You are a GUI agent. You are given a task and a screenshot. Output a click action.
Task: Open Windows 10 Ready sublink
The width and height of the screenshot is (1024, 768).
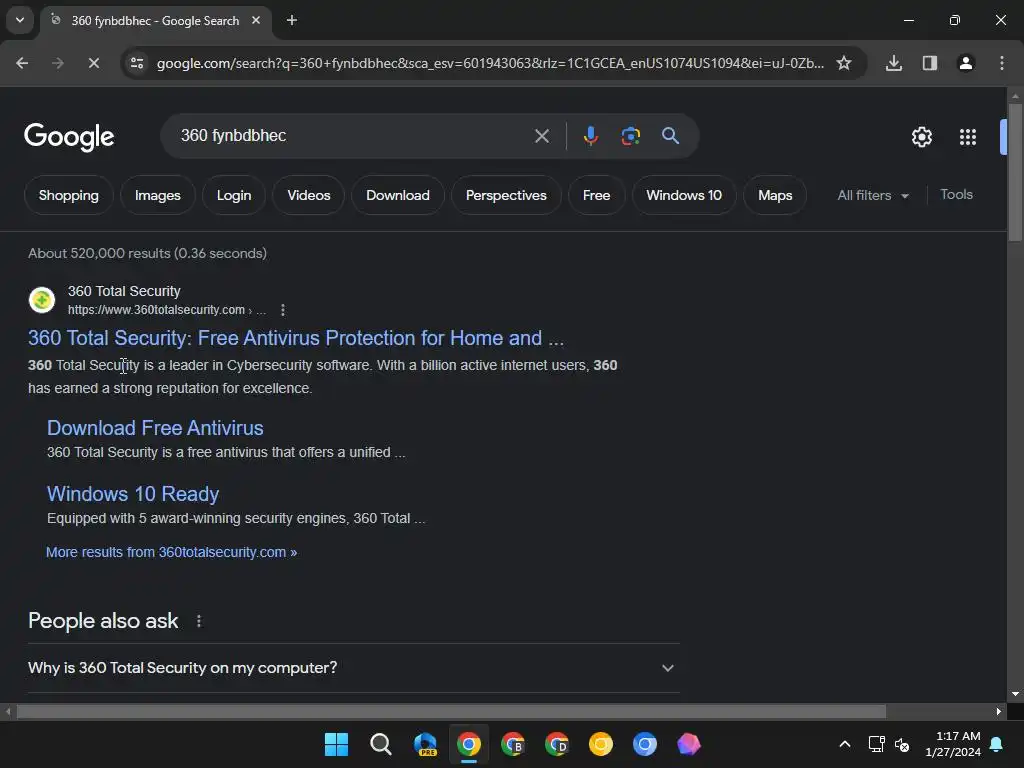coord(133,494)
